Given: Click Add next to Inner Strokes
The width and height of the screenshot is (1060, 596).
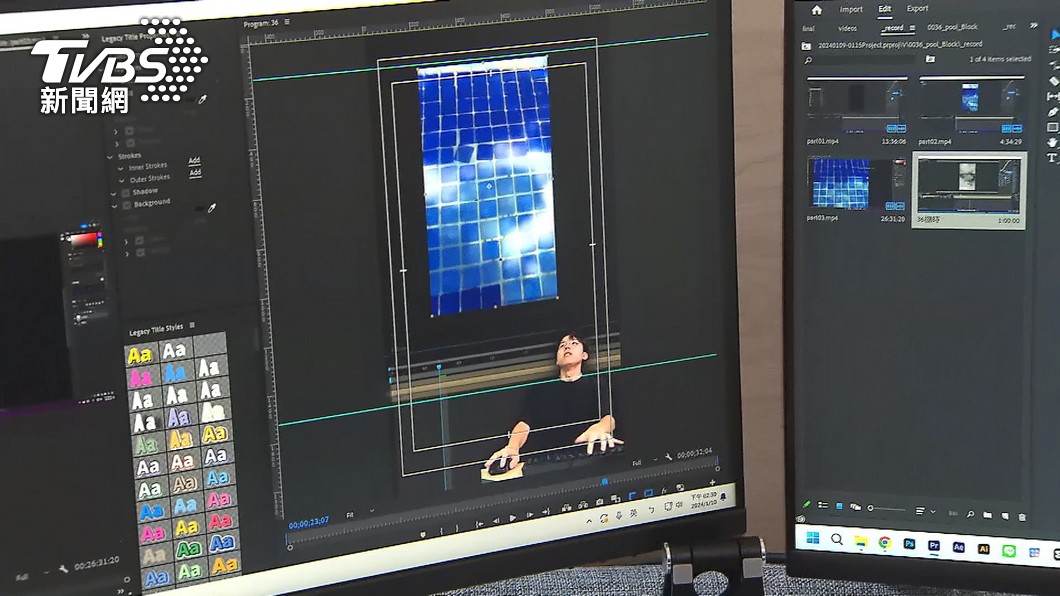Looking at the screenshot, I should [x=194, y=160].
